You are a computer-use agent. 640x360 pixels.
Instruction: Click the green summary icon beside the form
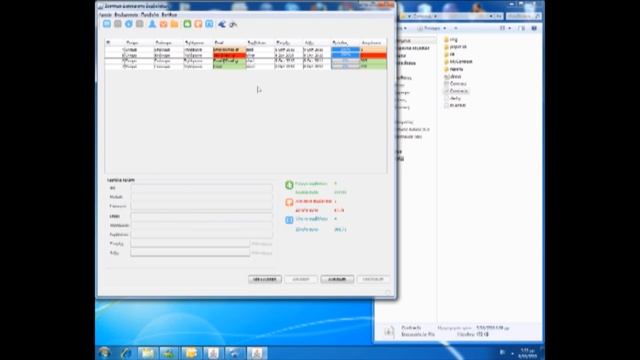289,185
